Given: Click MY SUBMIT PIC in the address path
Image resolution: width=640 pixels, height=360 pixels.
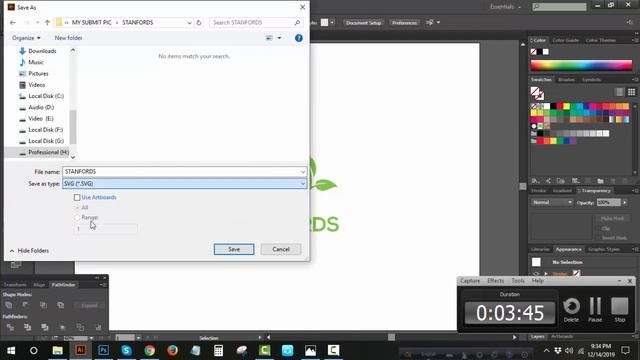Looking at the screenshot, I should tap(91, 22).
